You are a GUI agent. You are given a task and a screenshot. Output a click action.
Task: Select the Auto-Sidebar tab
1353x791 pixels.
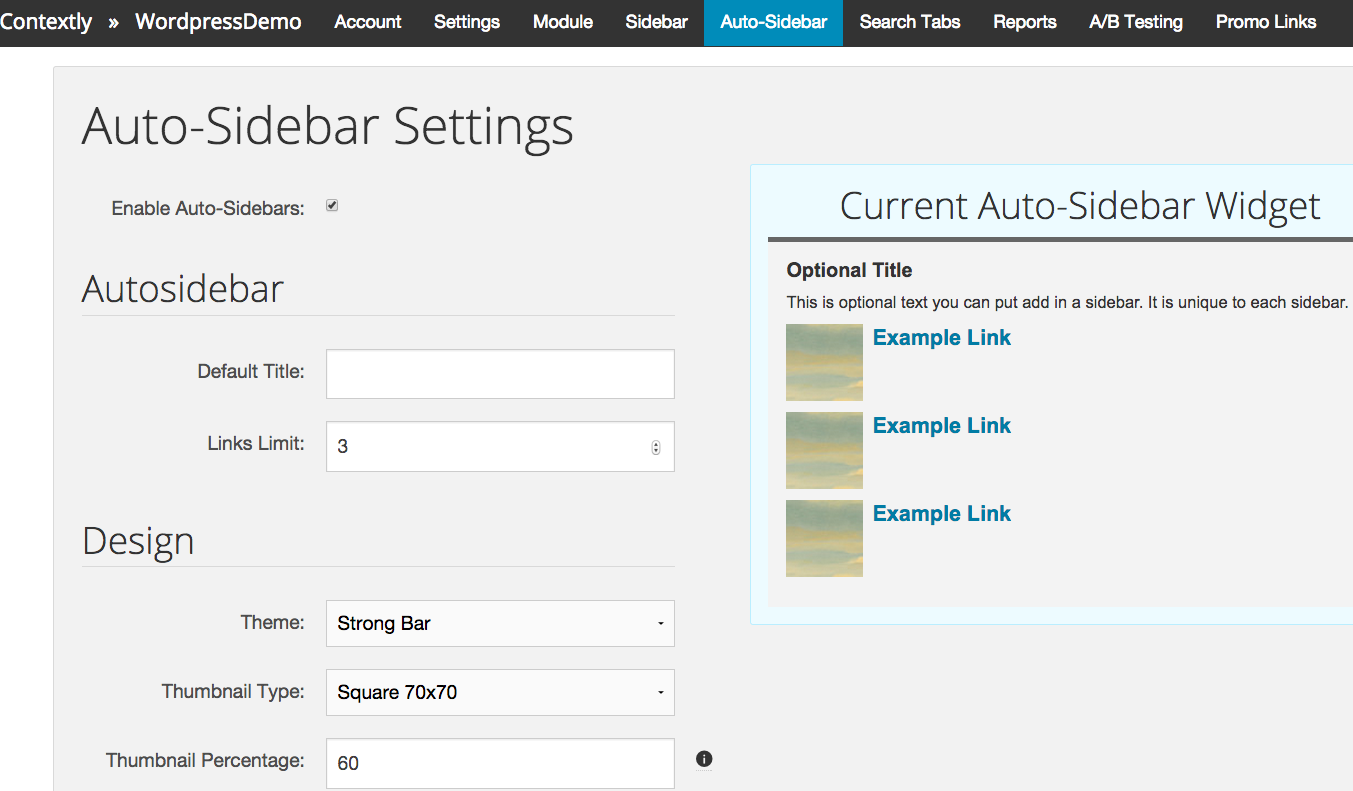pyautogui.click(x=774, y=22)
